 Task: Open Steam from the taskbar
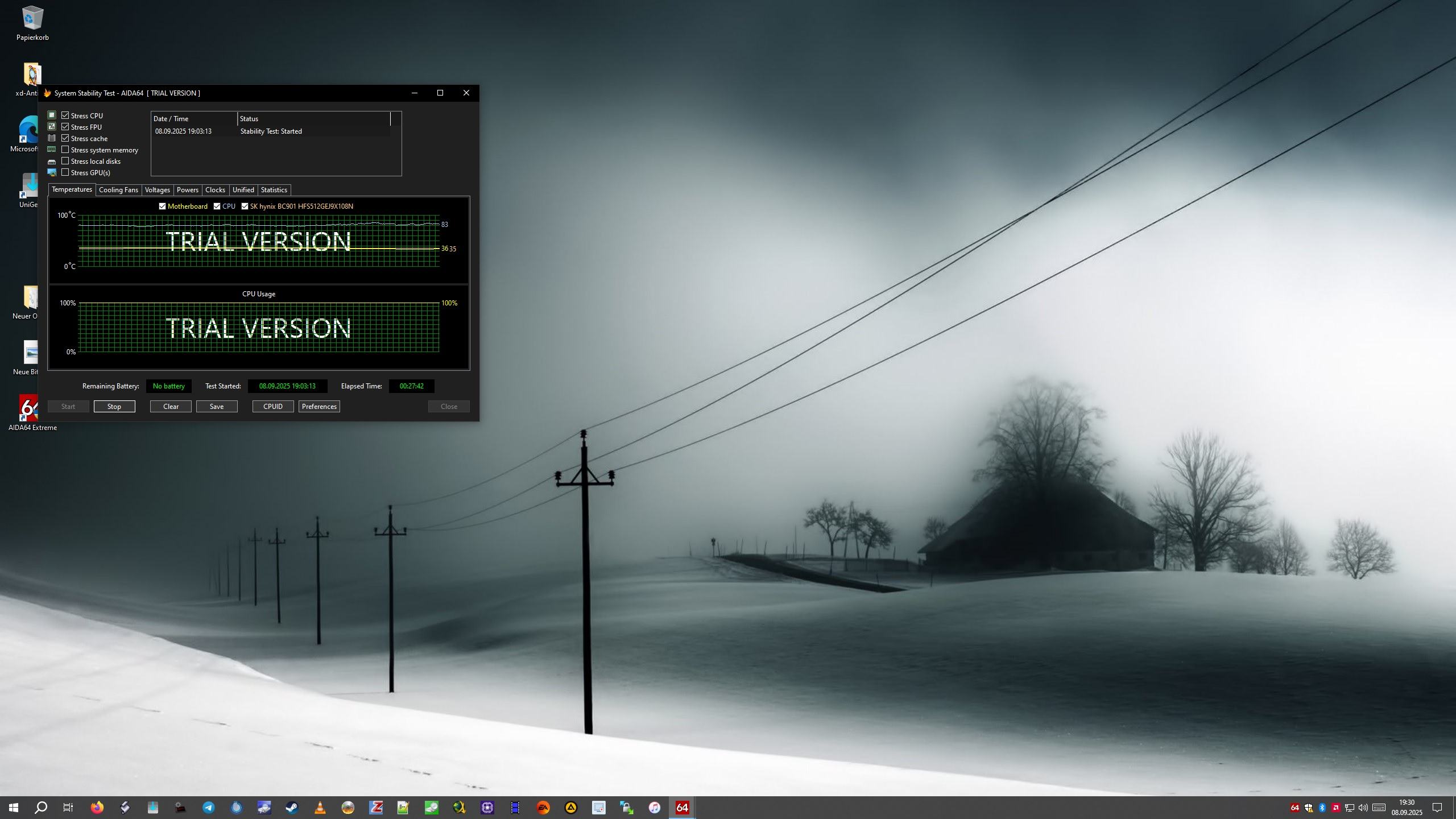292,808
